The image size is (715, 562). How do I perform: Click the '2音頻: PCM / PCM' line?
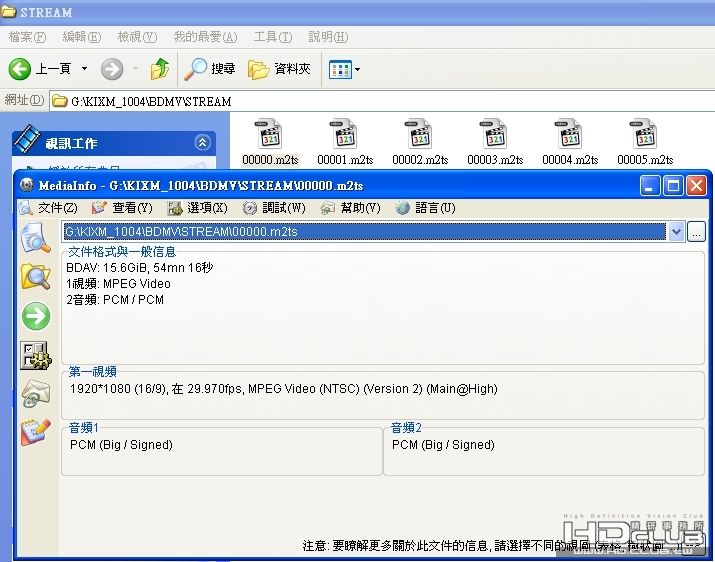coord(114,300)
